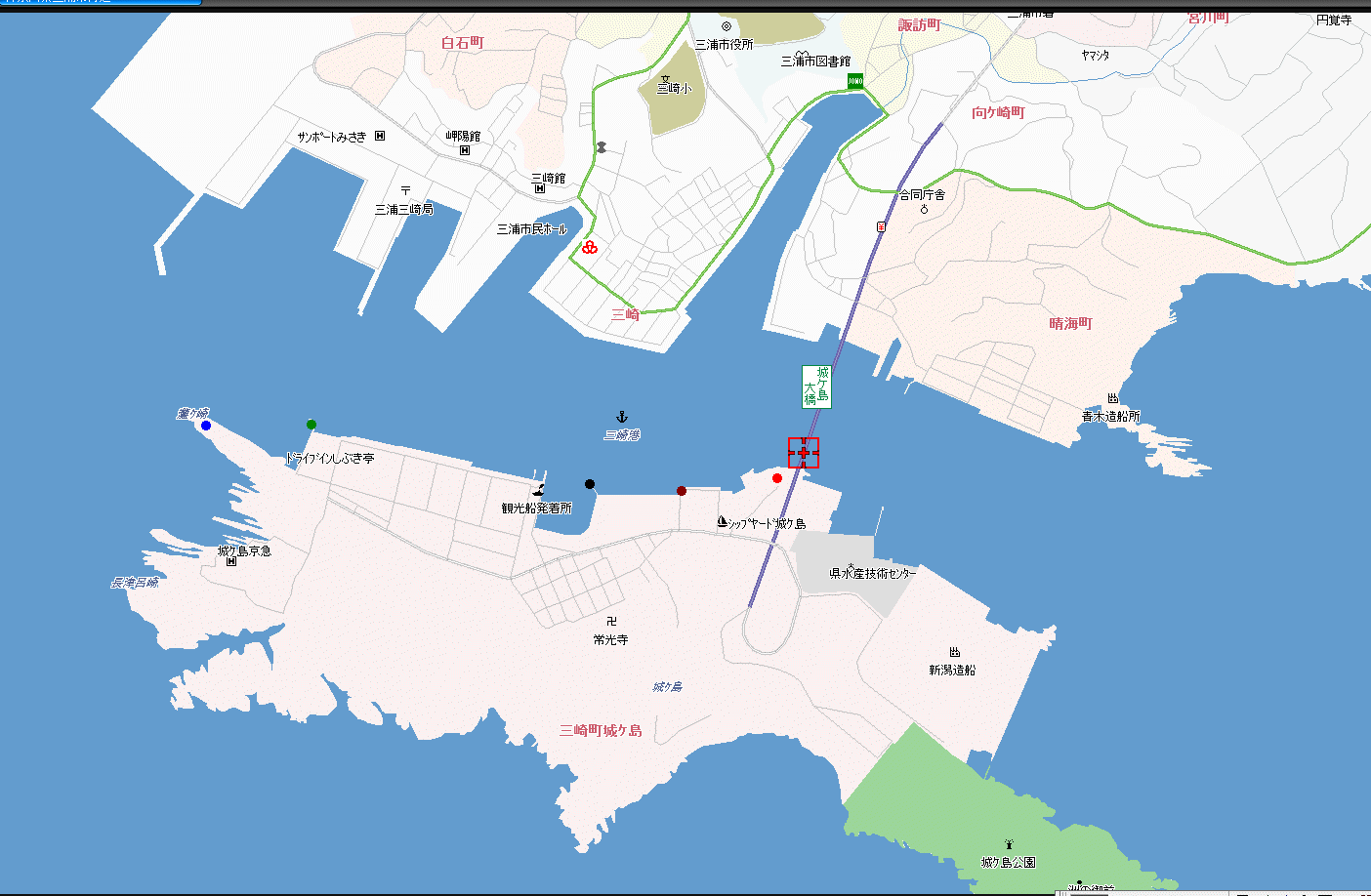Click the factory icon above 新潟造船

coord(954,652)
